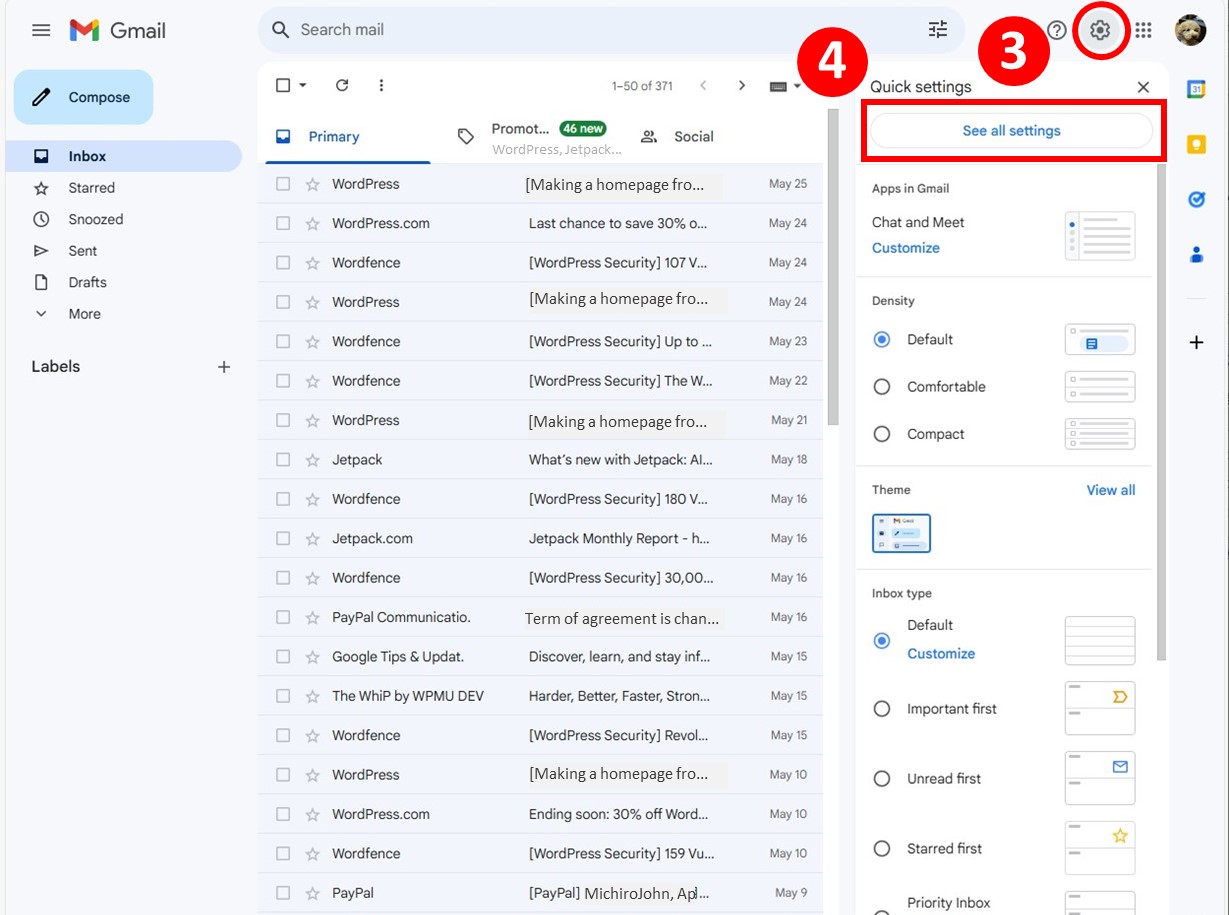This screenshot has height=915, width=1229.
Task: Star the Google Tips & Updat. email
Action: click(x=312, y=657)
